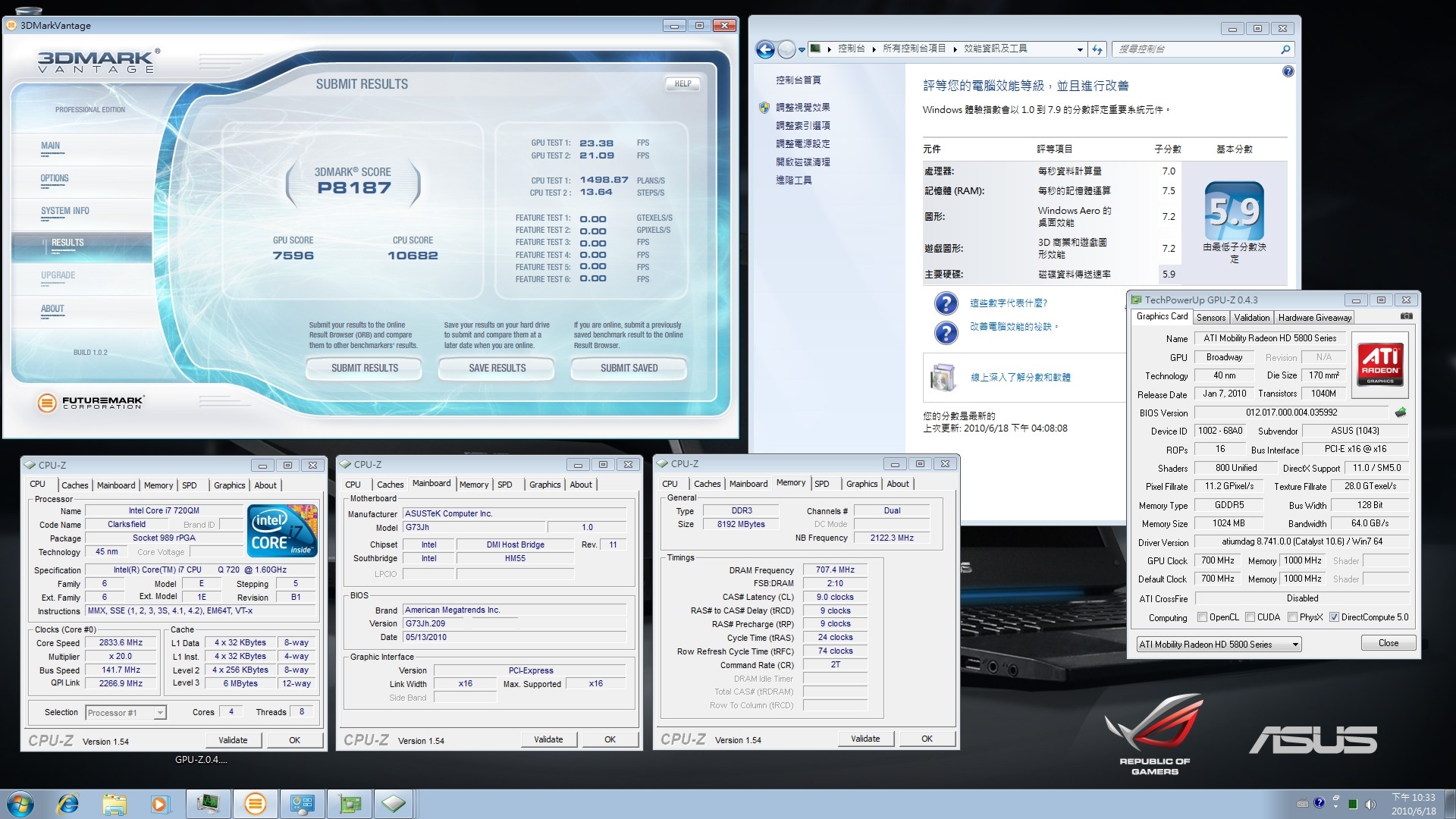The height and width of the screenshot is (819, 1456).
Task: Click Validate in the CPU-Z Mainboard window
Action: [x=548, y=739]
